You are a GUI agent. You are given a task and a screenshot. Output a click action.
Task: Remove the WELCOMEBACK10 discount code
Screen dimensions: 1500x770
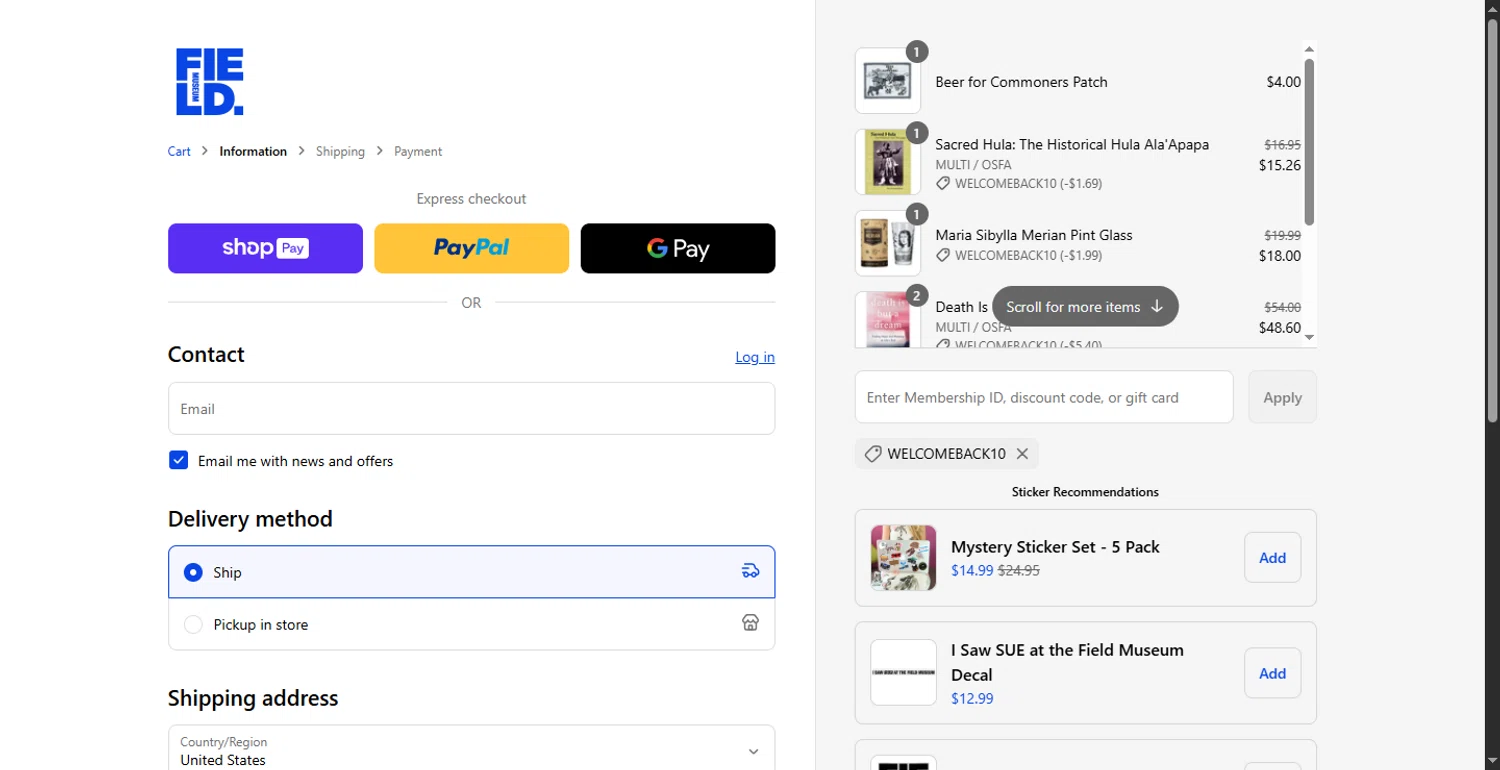(x=1022, y=454)
